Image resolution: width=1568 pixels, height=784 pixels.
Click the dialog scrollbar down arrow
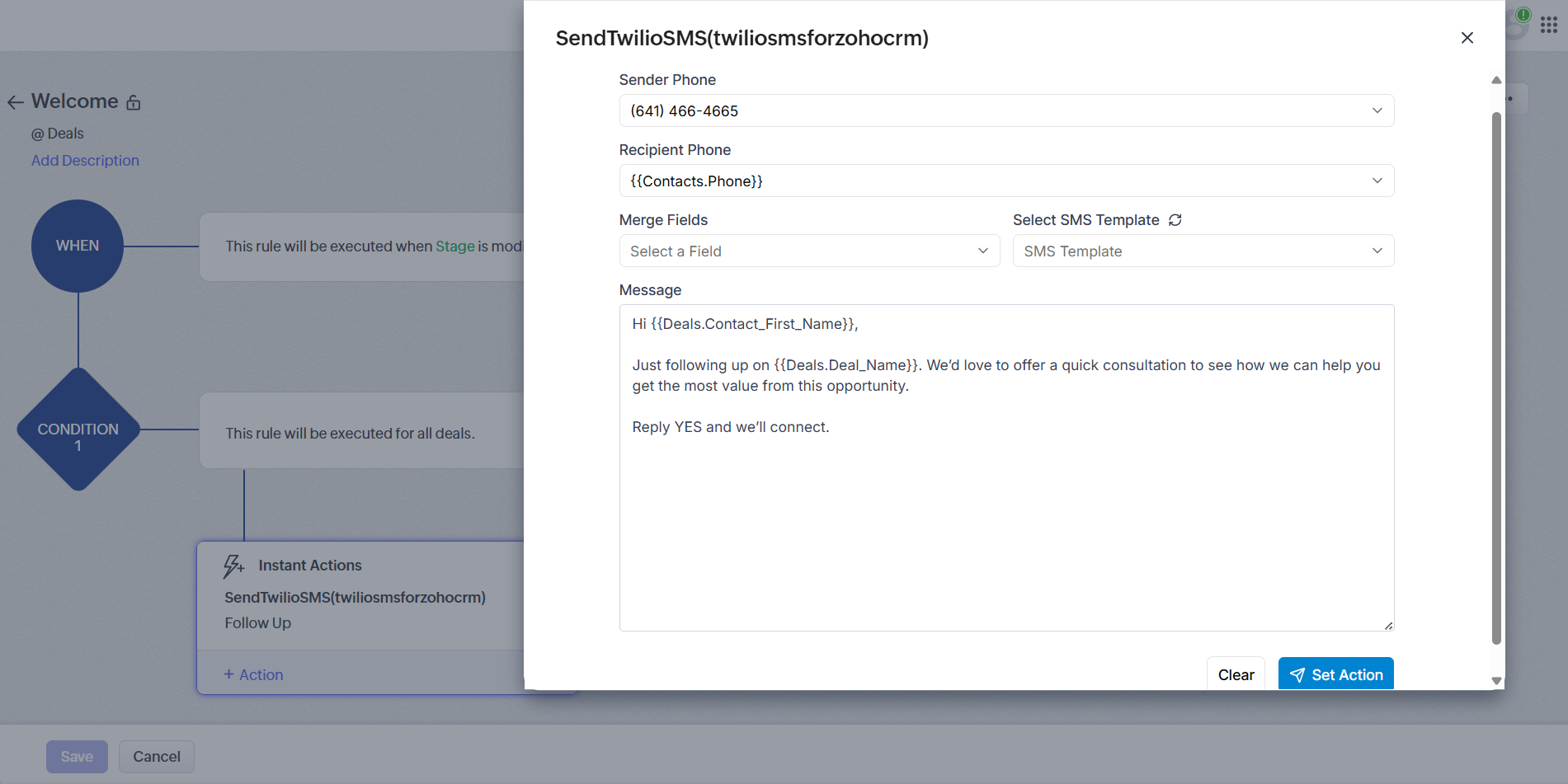click(1496, 681)
